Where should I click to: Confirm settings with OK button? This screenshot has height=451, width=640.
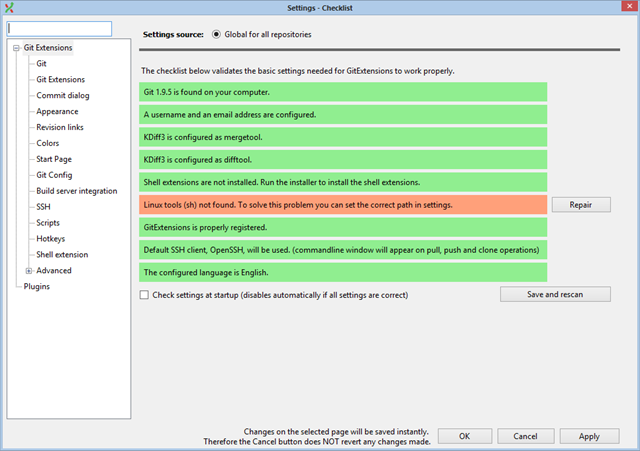(x=464, y=436)
